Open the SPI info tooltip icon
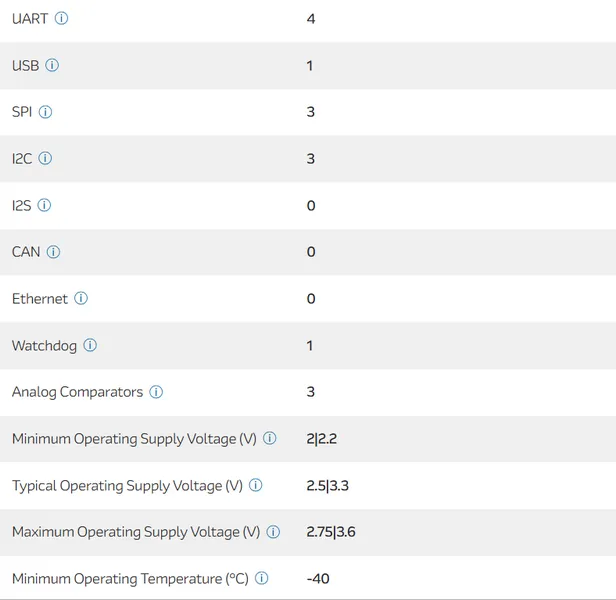616x600 pixels. coord(45,112)
